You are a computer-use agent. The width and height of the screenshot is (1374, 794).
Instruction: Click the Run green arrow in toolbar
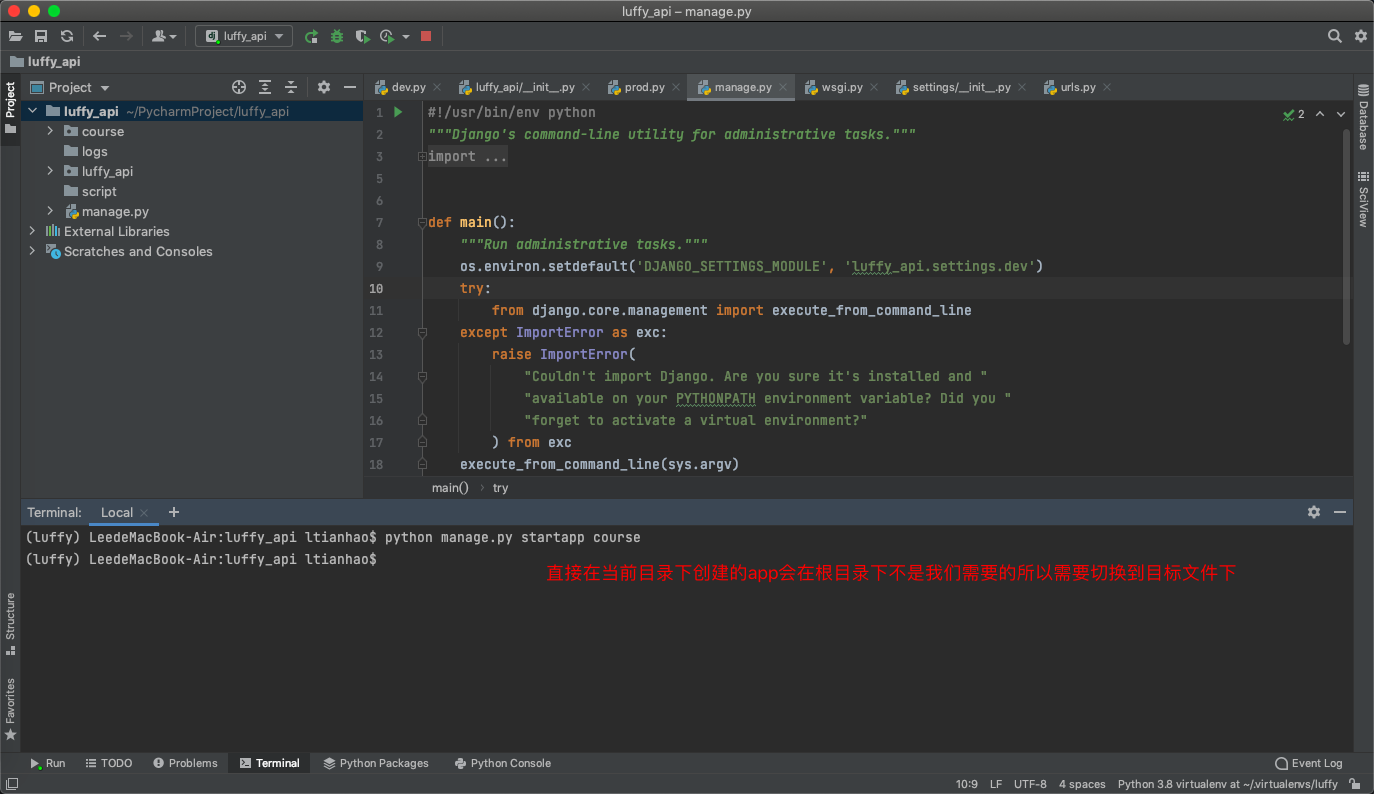tap(311, 36)
